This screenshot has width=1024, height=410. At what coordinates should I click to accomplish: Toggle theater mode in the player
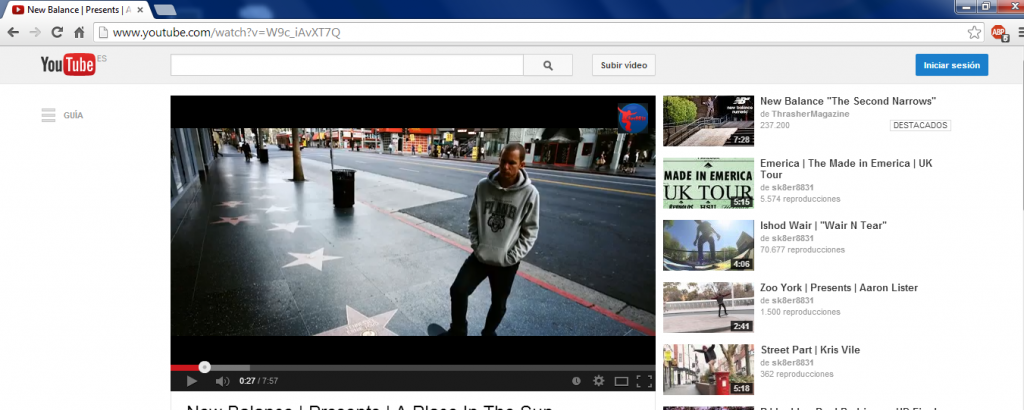click(x=622, y=381)
